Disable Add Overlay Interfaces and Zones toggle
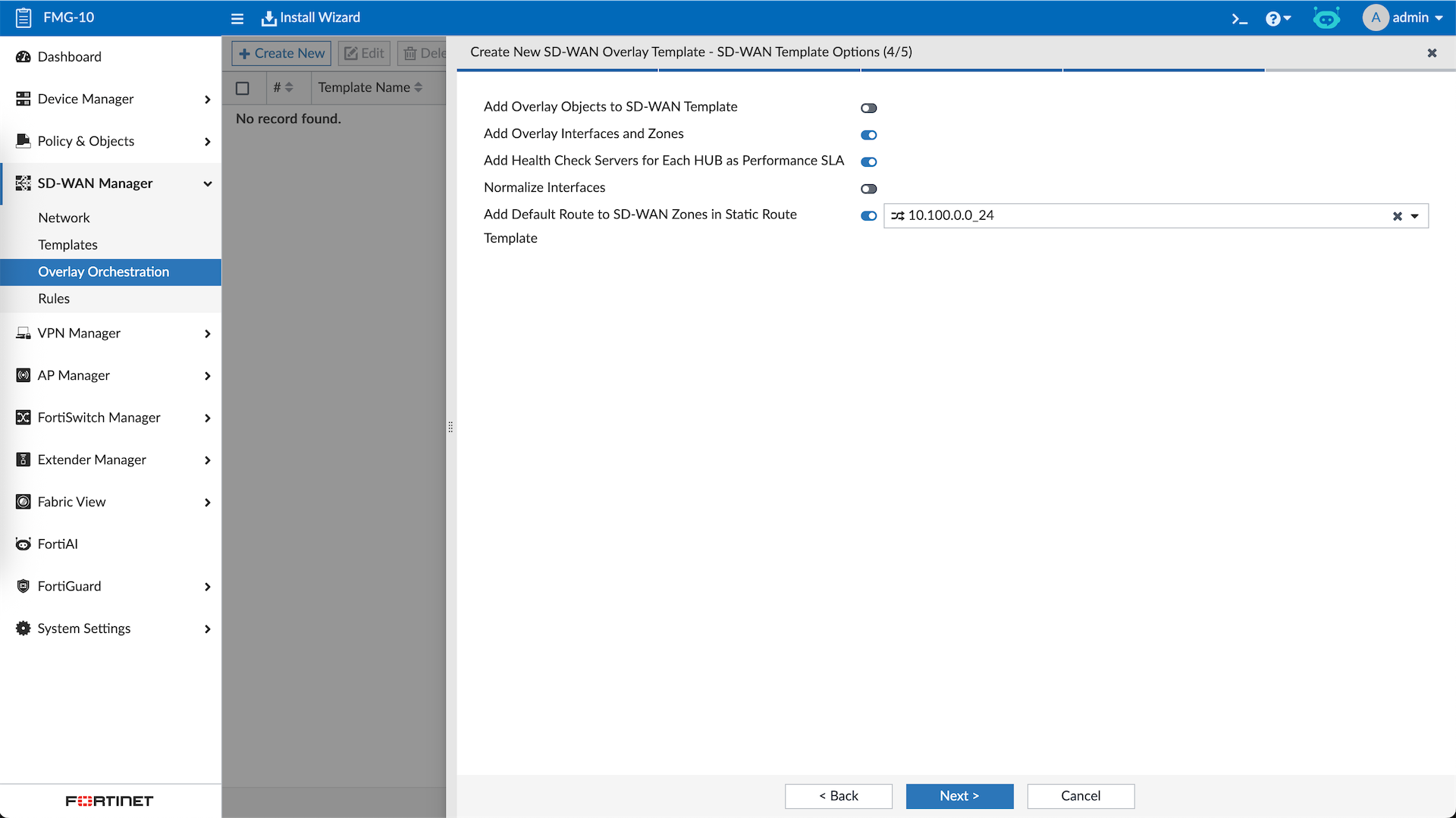The image size is (1456, 818). point(868,135)
